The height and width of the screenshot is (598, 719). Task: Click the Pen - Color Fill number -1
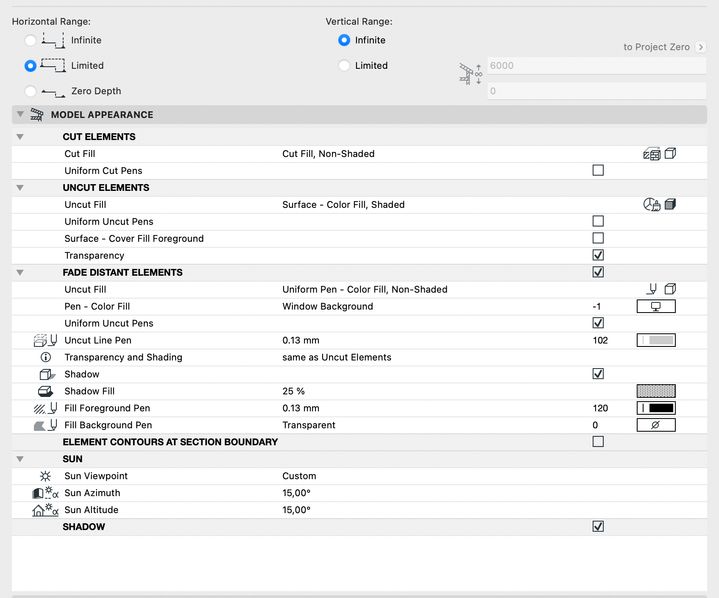click(x=597, y=306)
